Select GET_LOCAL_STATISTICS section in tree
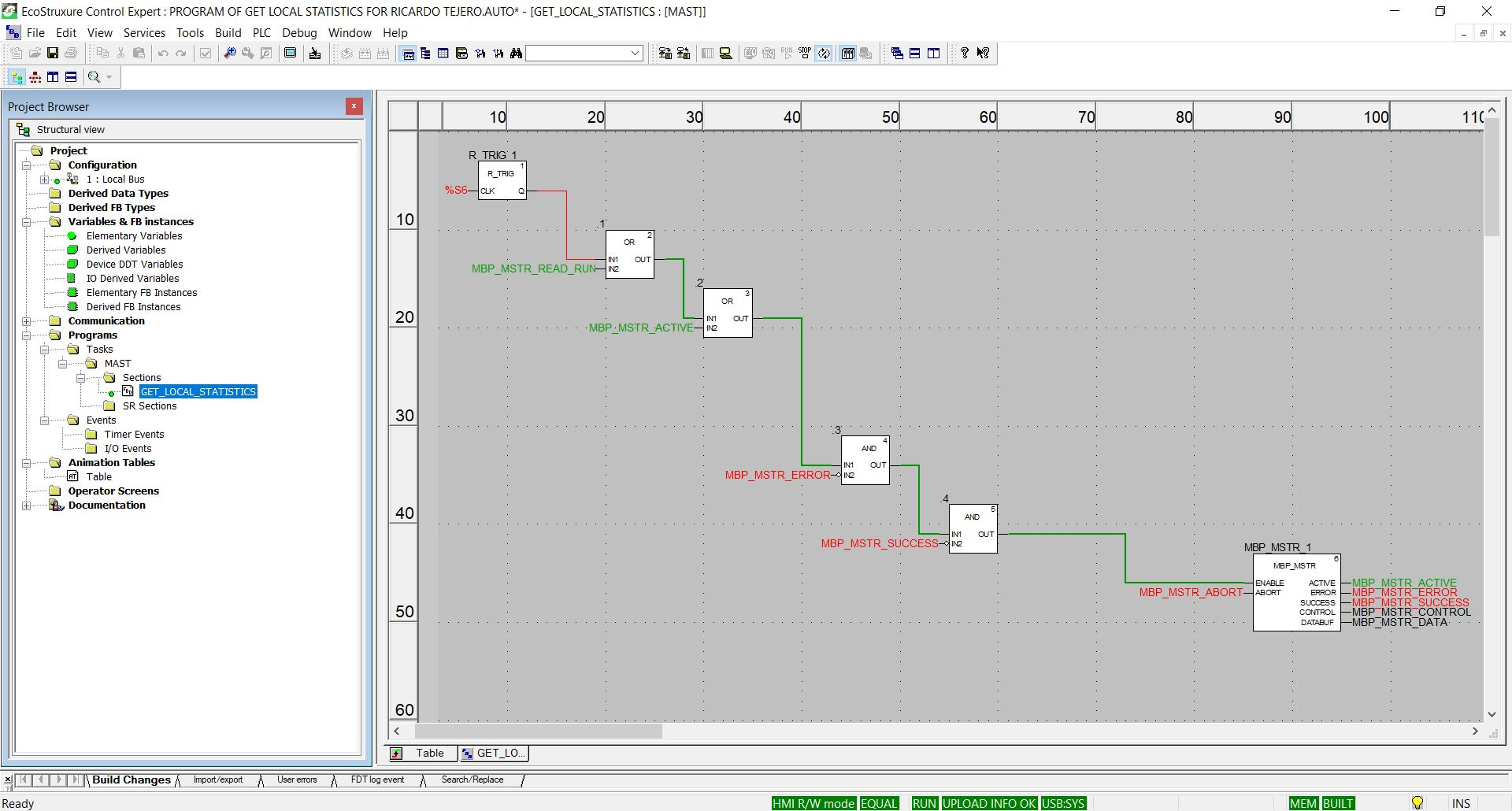Viewport: 1512px width, 811px height. [198, 392]
